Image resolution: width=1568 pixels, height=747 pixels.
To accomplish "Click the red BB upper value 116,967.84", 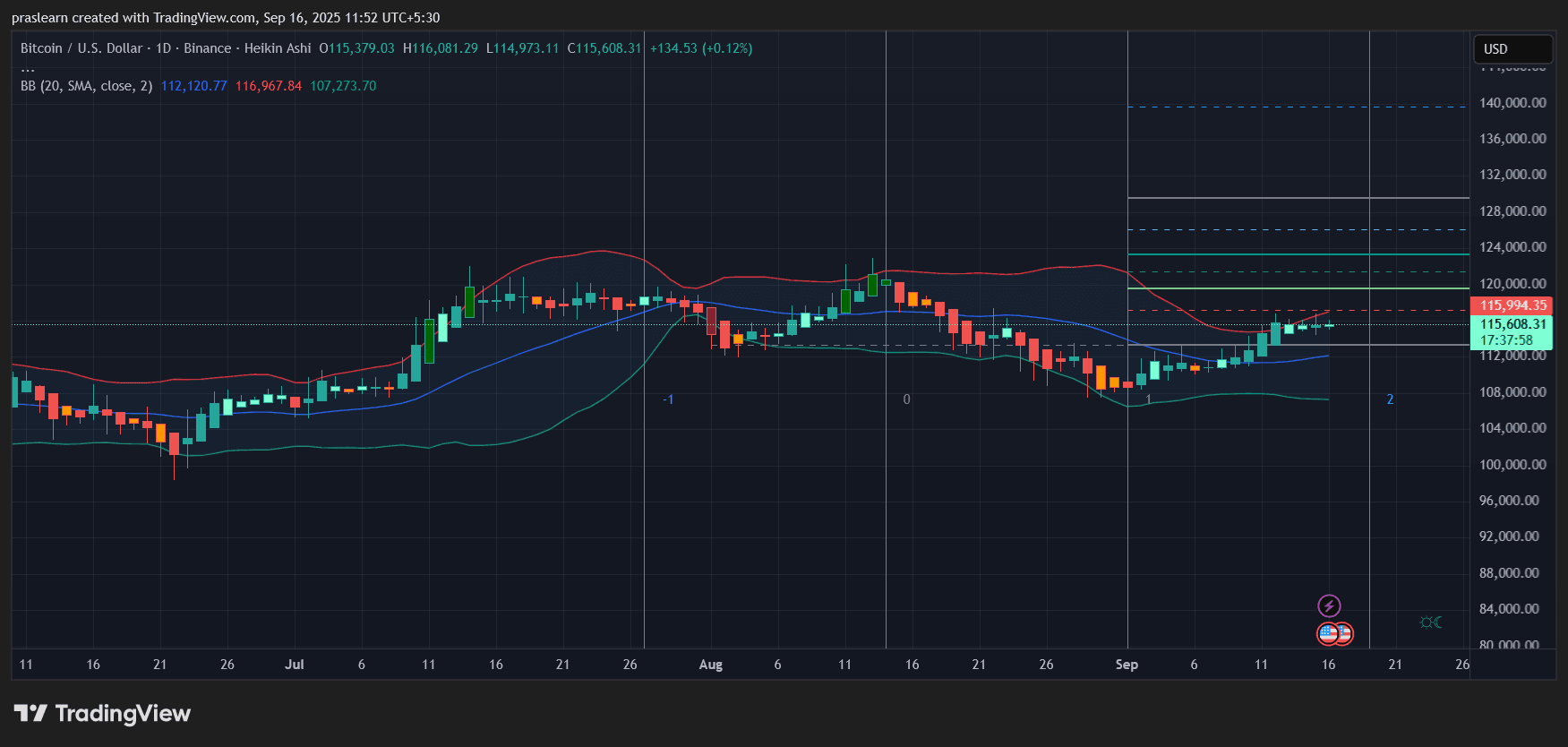I will (x=269, y=86).
